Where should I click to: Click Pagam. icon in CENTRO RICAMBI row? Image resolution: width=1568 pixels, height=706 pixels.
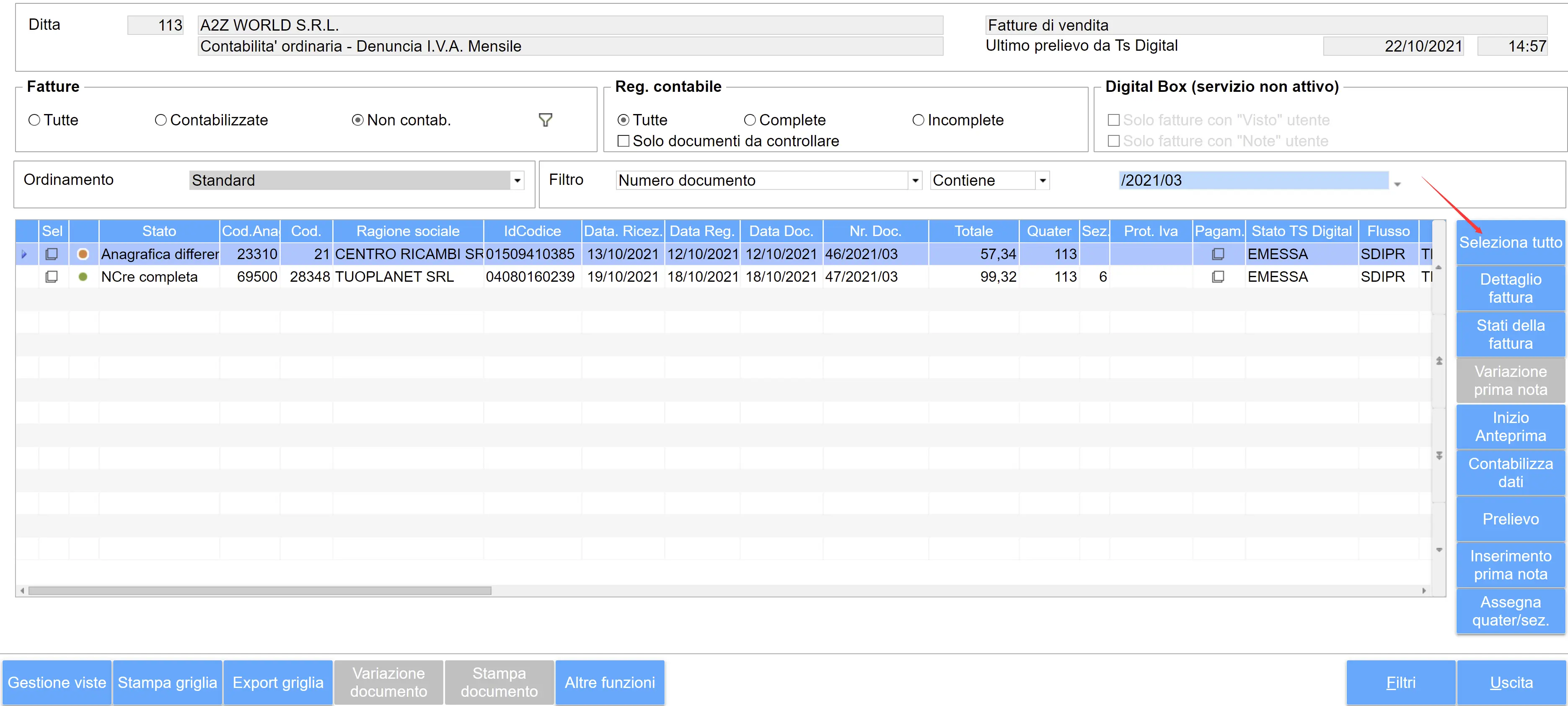coord(1217,254)
